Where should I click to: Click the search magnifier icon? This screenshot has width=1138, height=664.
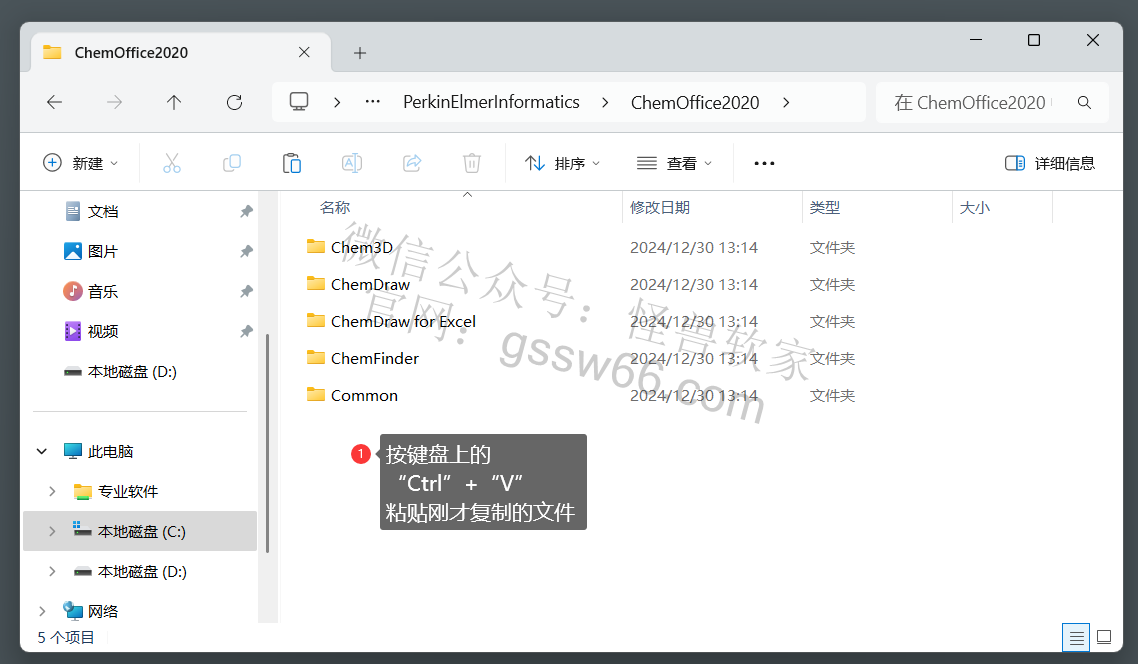pyautogui.click(x=1084, y=102)
